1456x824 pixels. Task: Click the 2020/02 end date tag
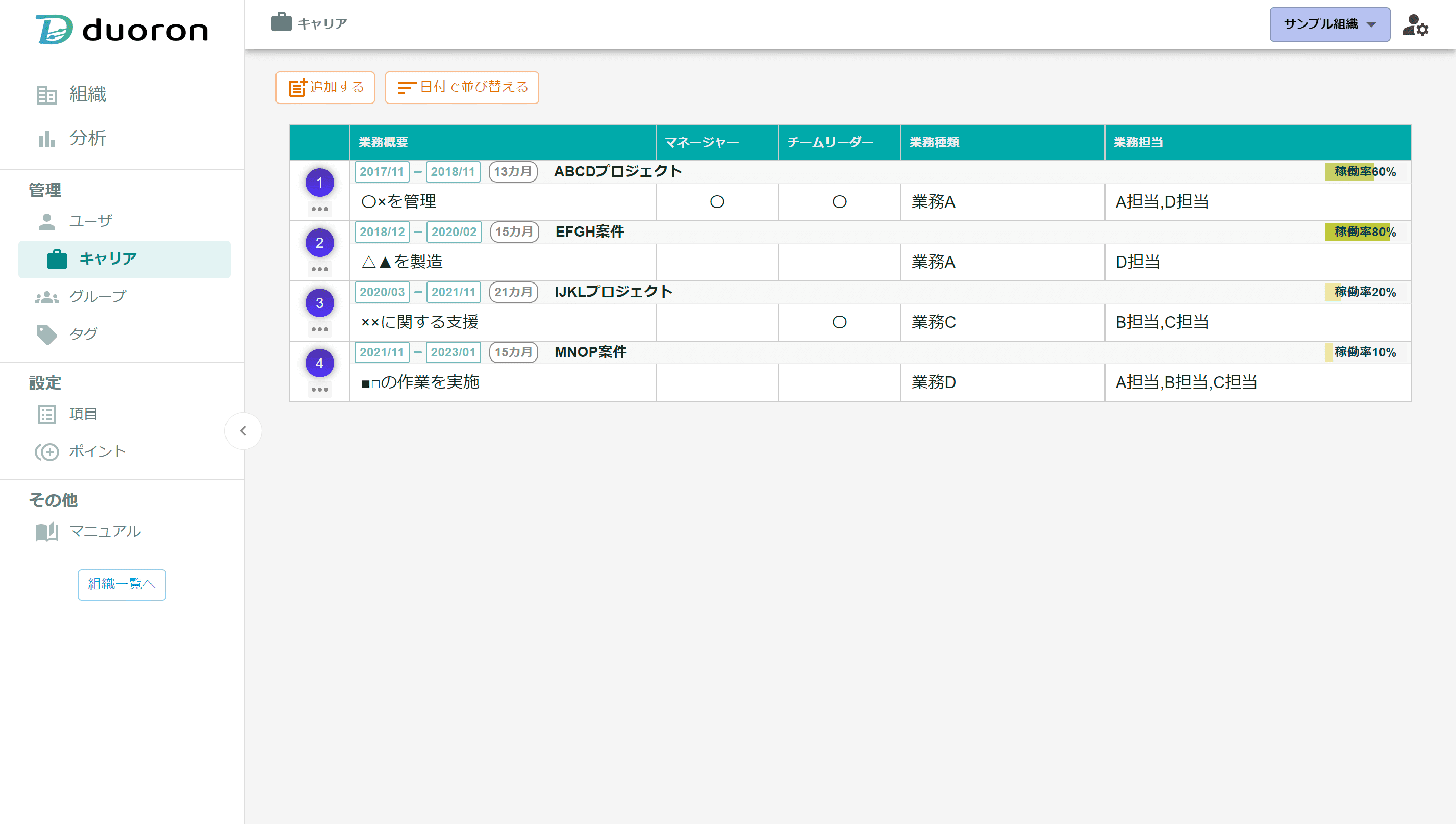[x=454, y=231]
